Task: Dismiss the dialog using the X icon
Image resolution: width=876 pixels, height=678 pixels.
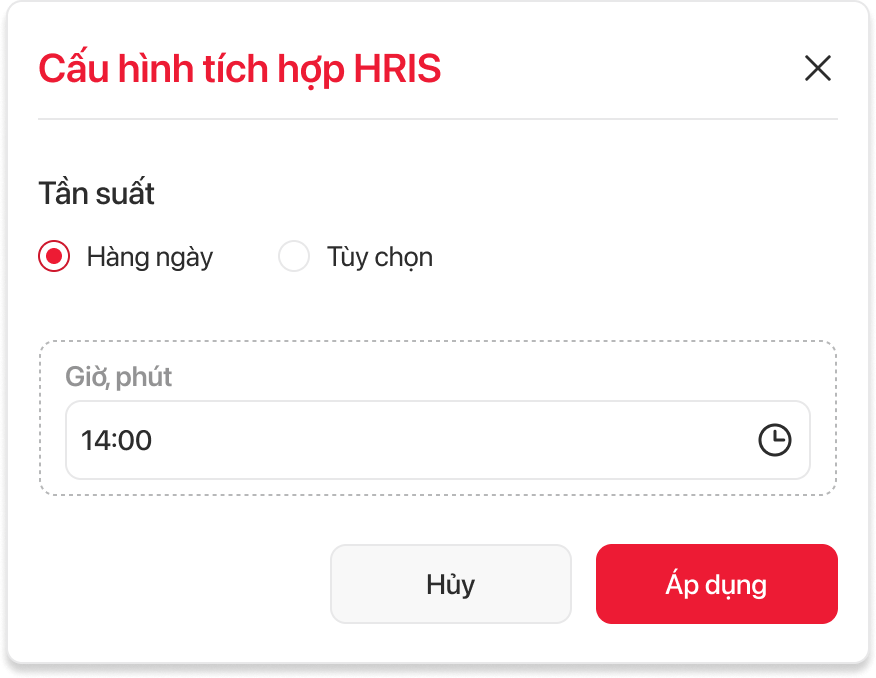Action: 818,68
